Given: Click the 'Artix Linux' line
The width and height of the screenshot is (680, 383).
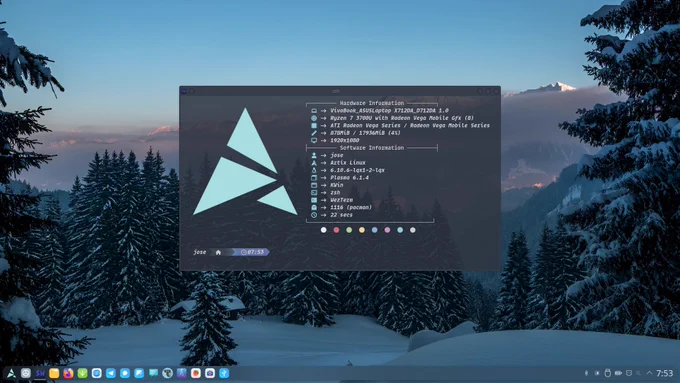Looking at the screenshot, I should (348, 163).
